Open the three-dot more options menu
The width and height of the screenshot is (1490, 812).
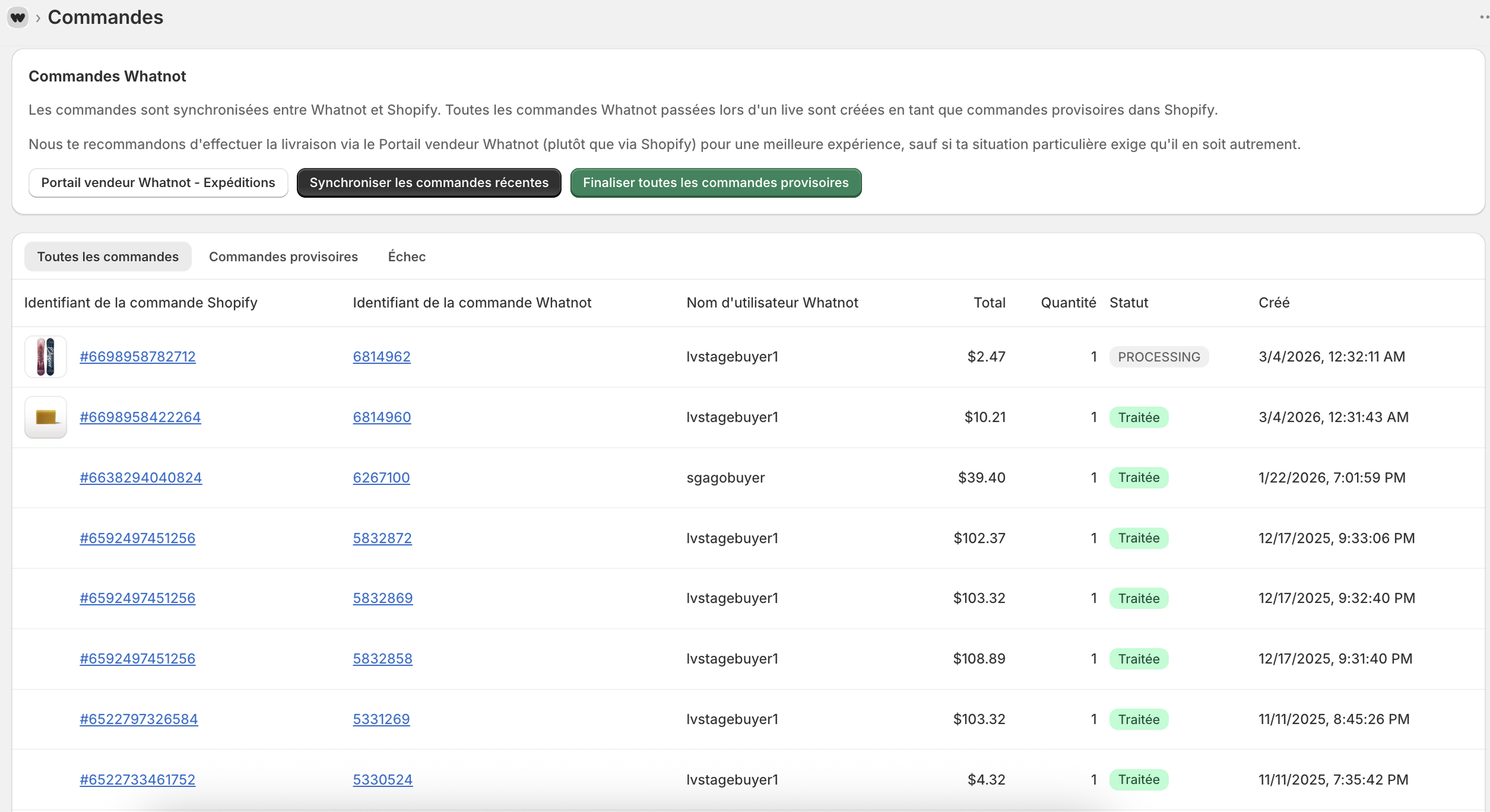tap(1483, 17)
